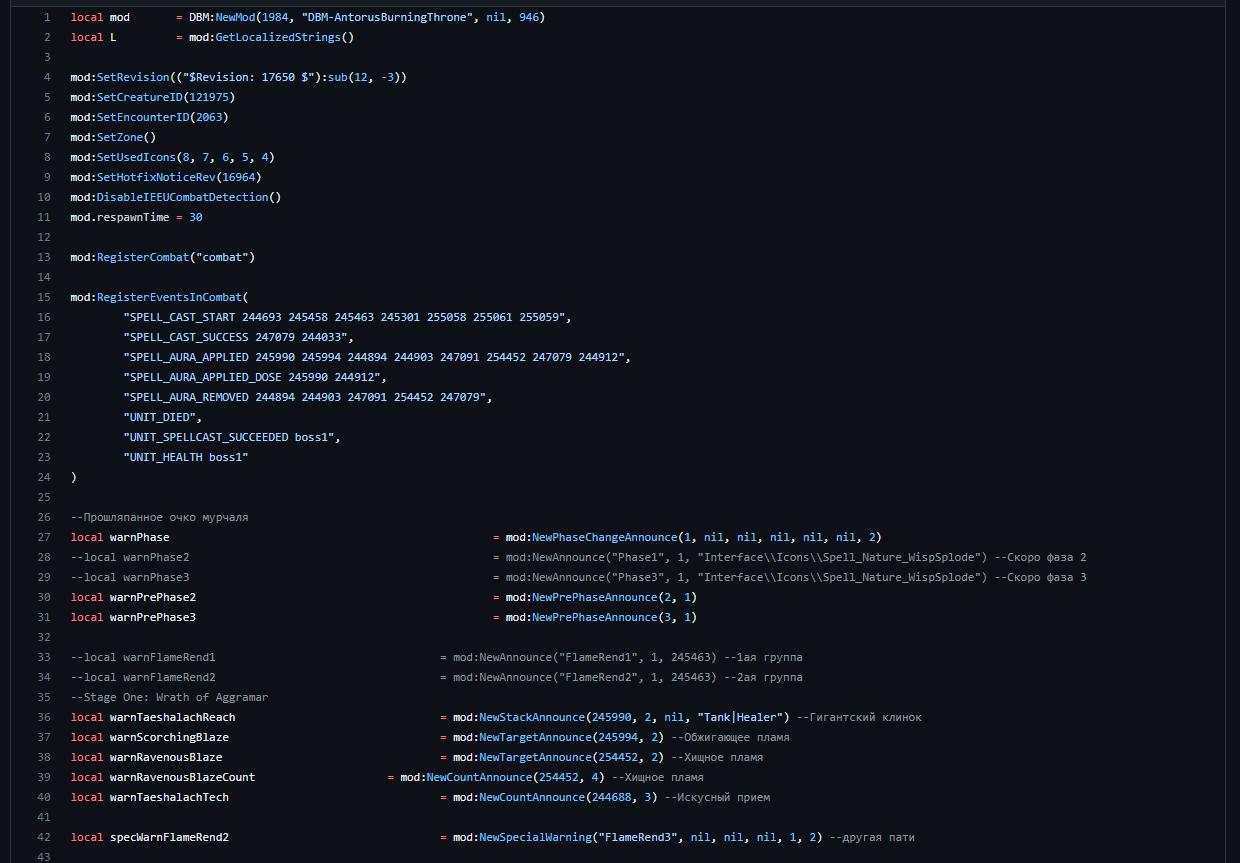The image size is (1240, 863).
Task: Select line number 15 in the gutter
Action: (x=43, y=297)
